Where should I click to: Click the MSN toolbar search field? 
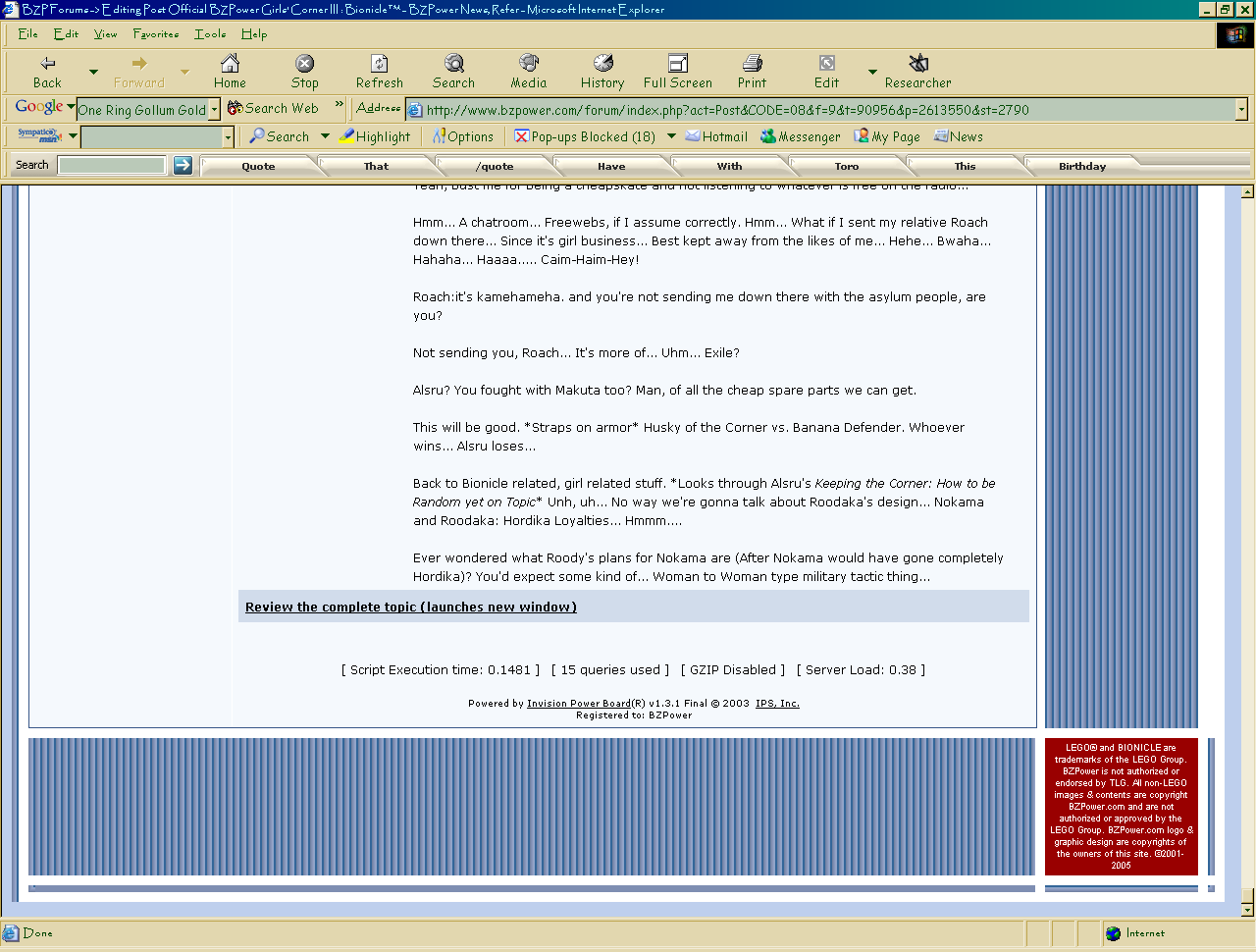(151, 137)
